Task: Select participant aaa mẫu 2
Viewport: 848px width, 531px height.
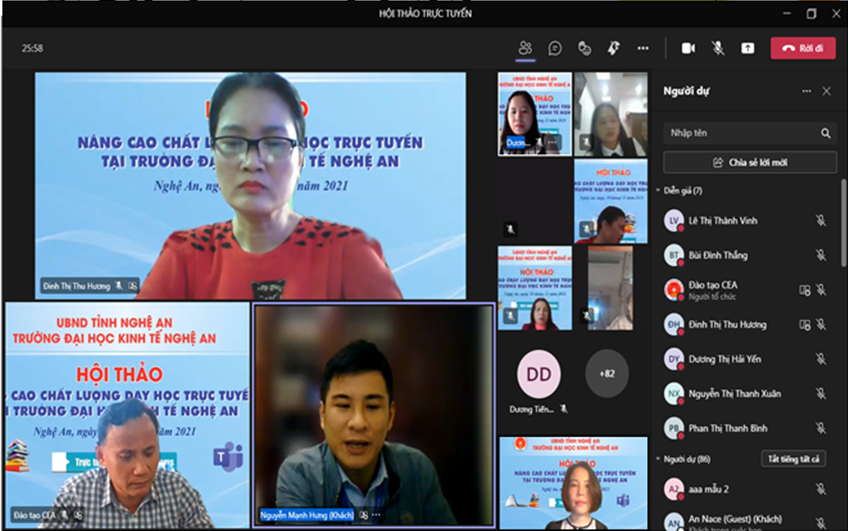Action: tap(749, 489)
